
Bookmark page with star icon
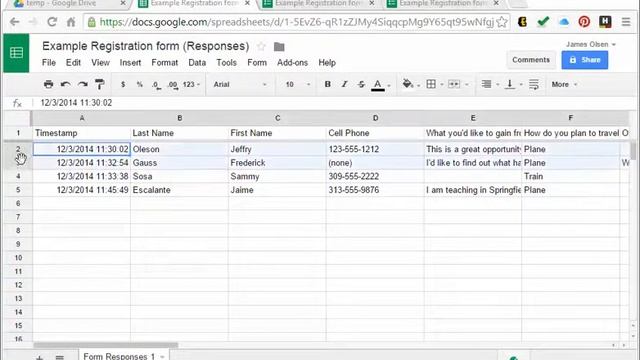pos(502,22)
